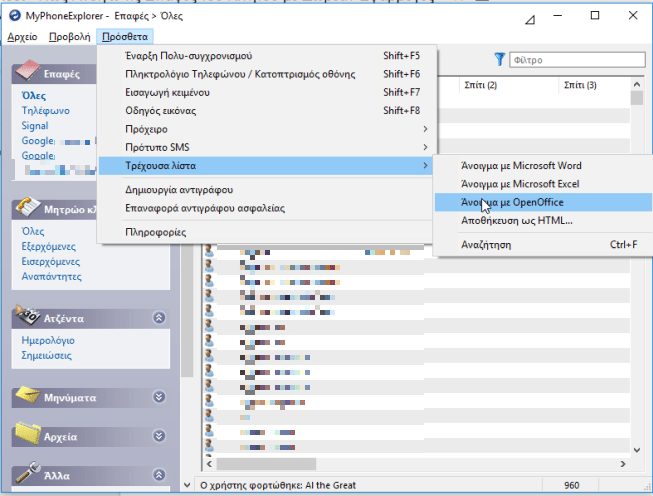Open Πληροφορίες menu entry

pos(267,232)
